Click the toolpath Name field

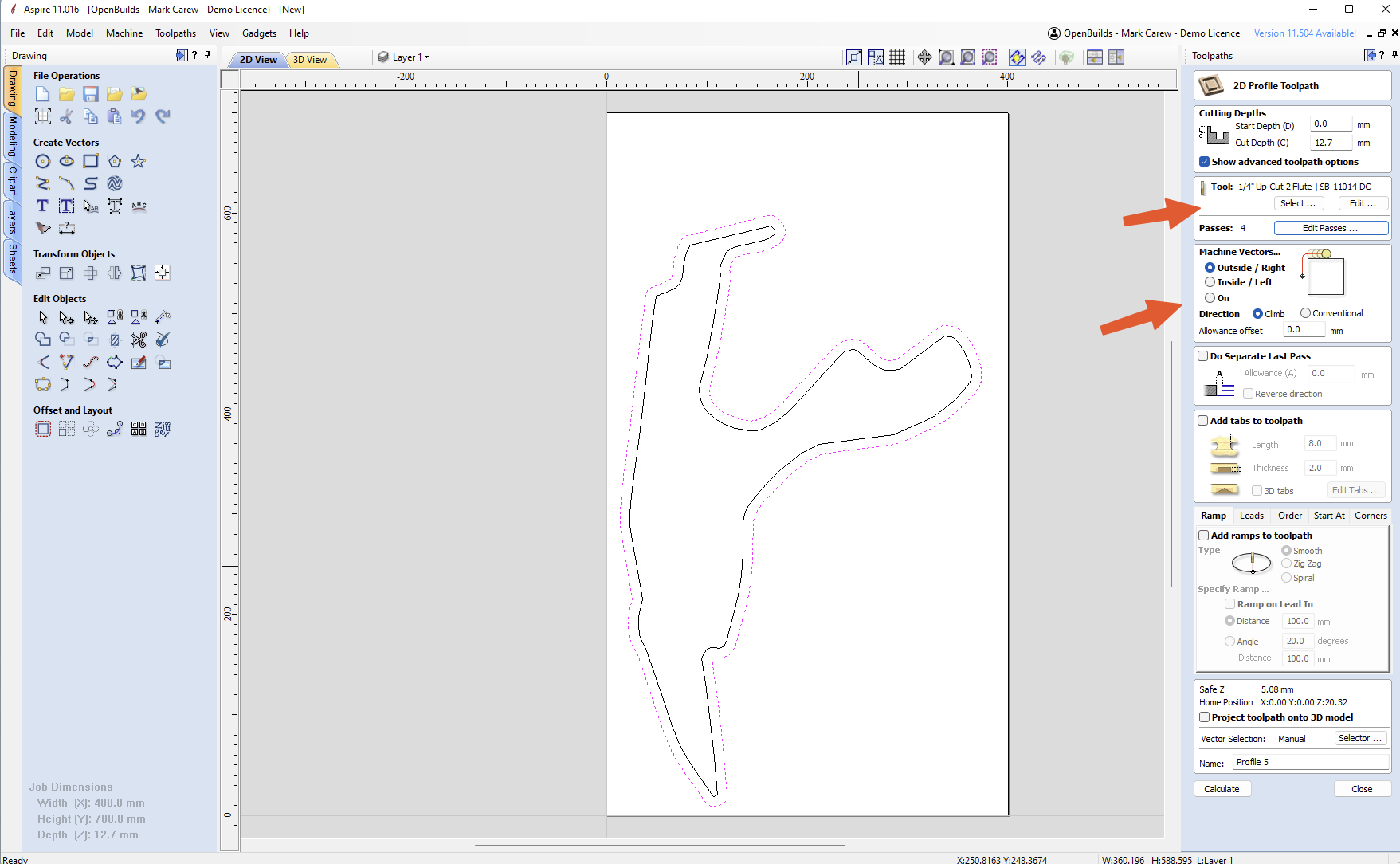pos(1311,762)
